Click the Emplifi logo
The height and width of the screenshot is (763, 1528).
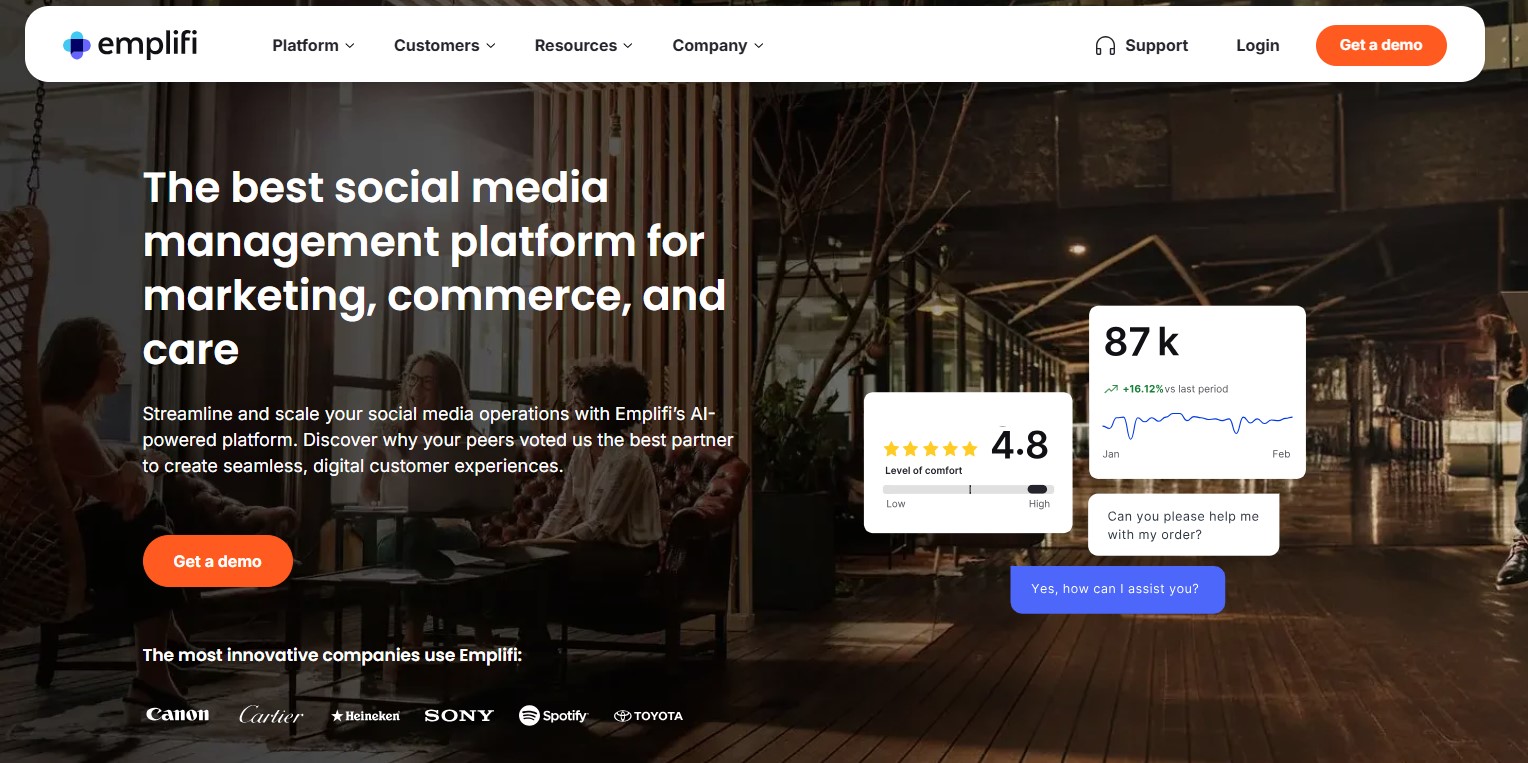pyautogui.click(x=129, y=44)
